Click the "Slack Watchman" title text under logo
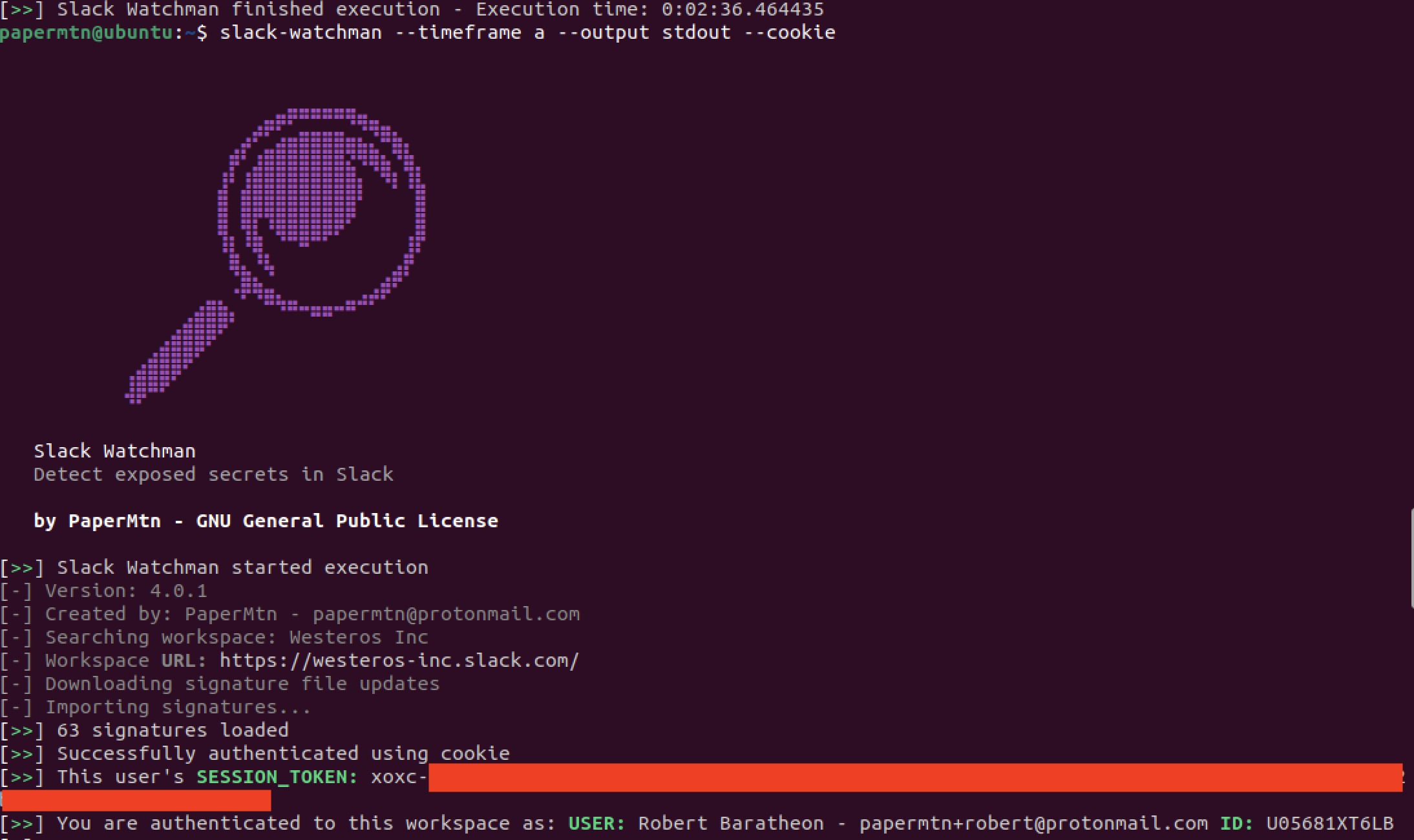This screenshot has height=840, width=1414. click(114, 451)
